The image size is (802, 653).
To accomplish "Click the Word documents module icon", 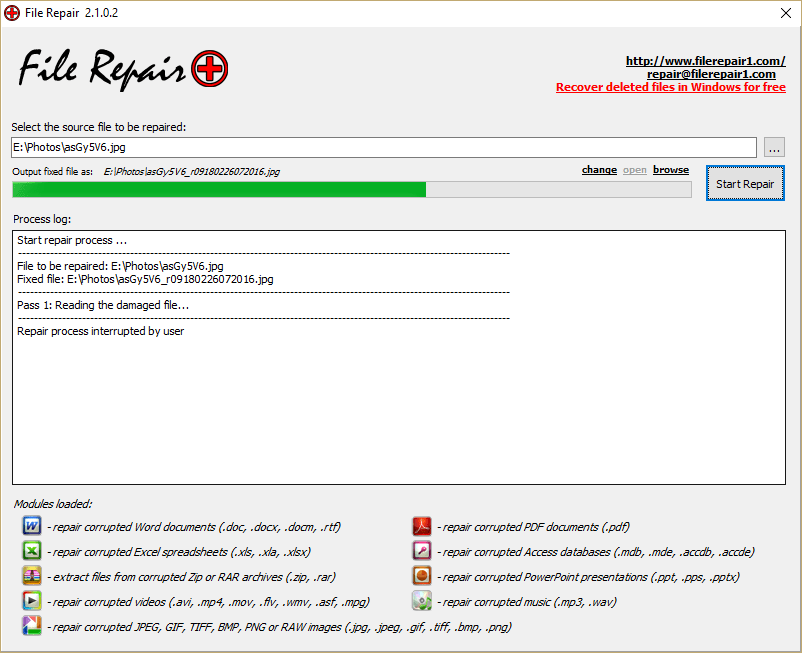I will click(32, 526).
